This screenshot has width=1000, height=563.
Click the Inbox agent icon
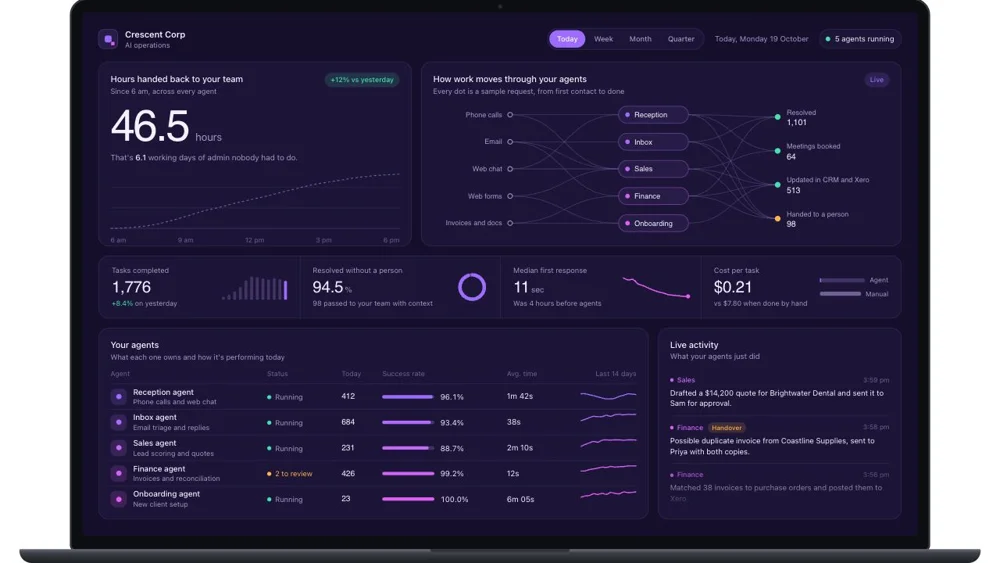pyautogui.click(x=119, y=422)
